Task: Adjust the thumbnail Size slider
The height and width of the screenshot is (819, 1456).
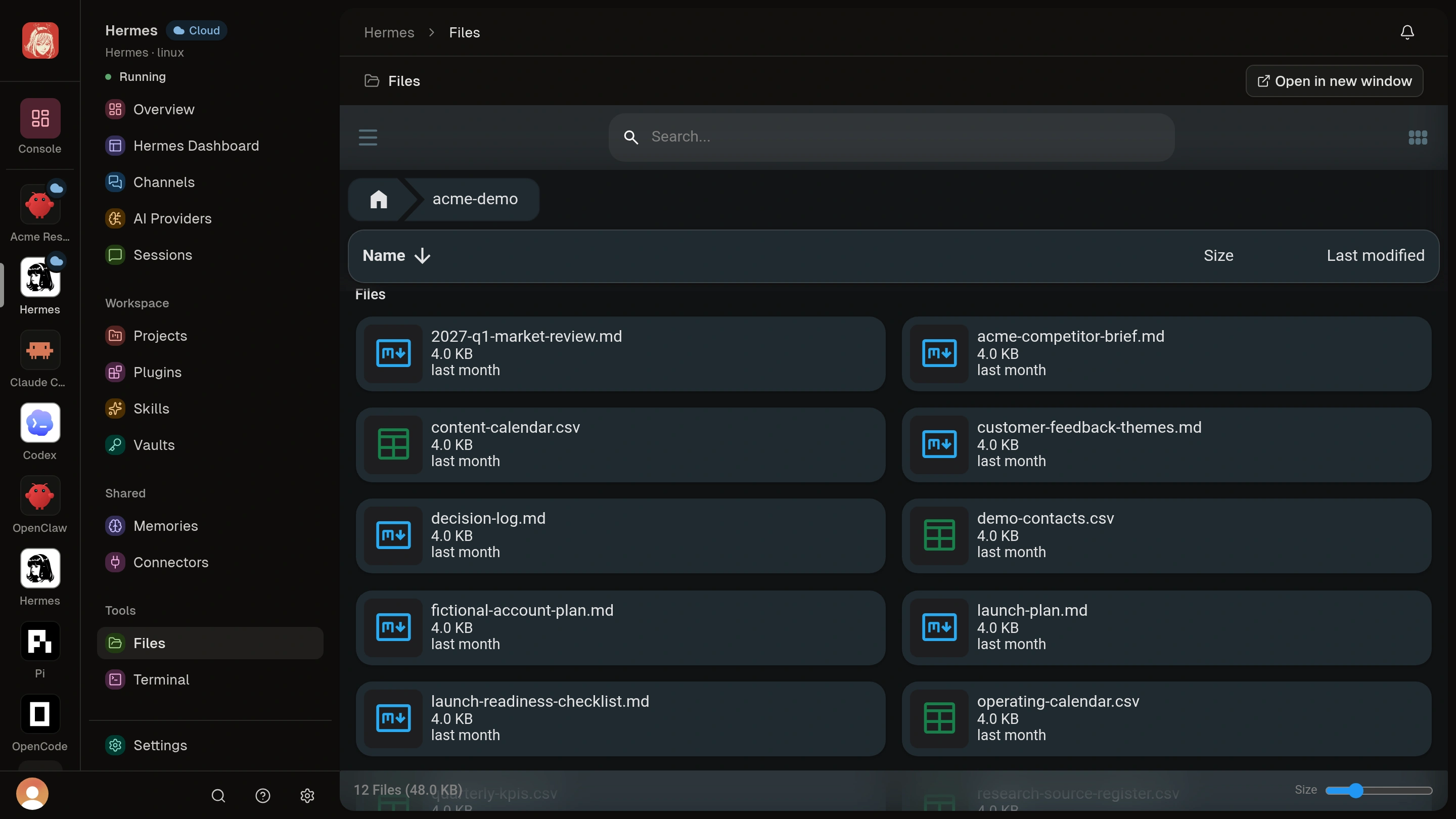Action: coord(1378,790)
